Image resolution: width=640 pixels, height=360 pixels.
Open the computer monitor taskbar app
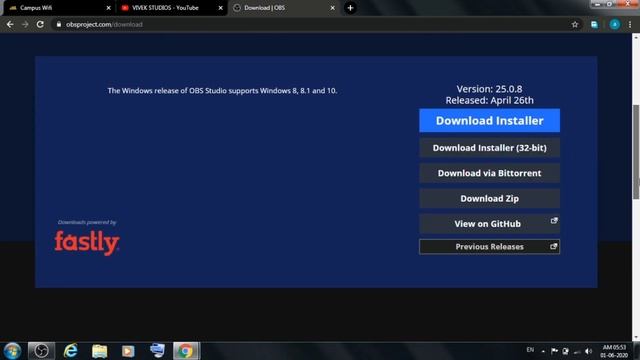tap(157, 350)
